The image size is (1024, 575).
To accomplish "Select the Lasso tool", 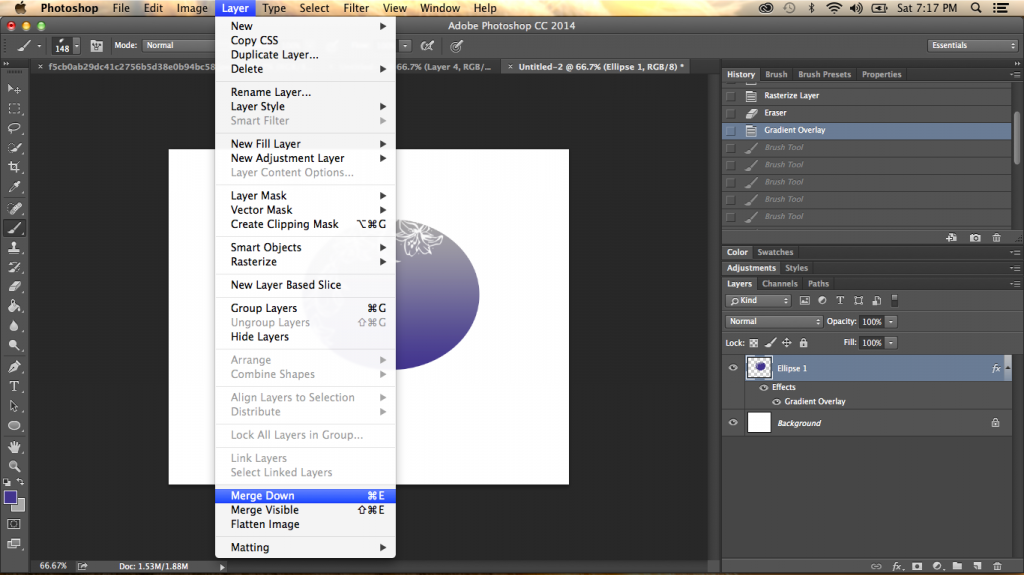I will pyautogui.click(x=14, y=128).
